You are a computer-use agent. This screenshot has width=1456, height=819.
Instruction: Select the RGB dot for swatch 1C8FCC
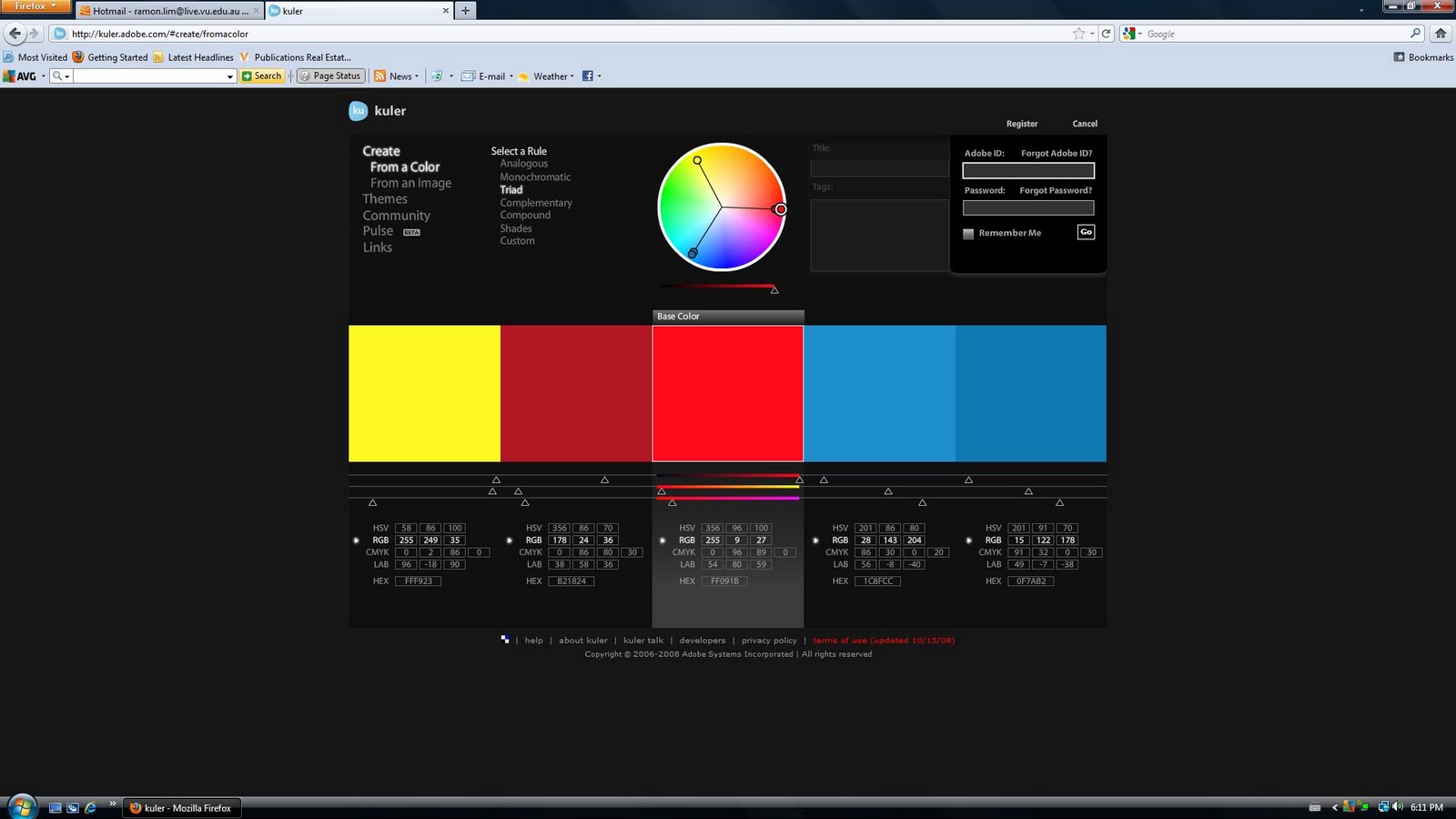(815, 541)
